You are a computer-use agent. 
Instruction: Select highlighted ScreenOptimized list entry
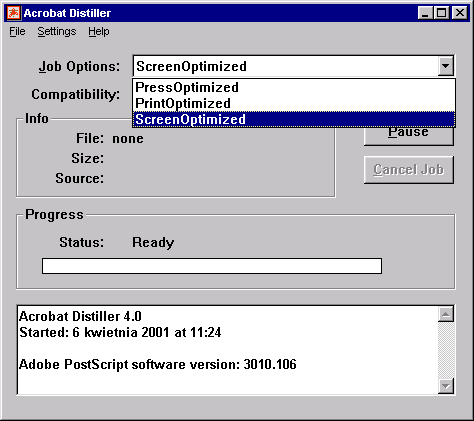[294, 119]
